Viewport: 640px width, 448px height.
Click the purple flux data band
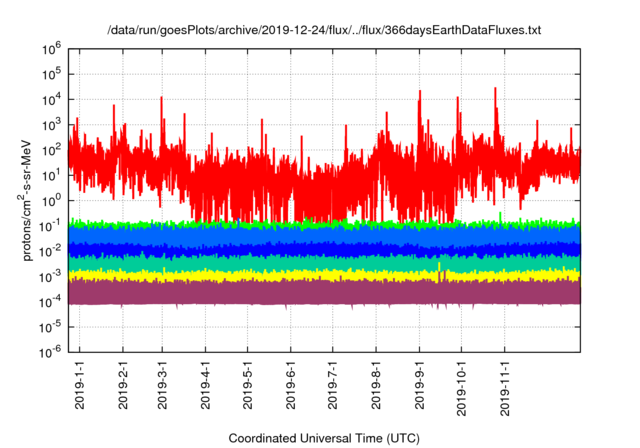tap(324, 293)
